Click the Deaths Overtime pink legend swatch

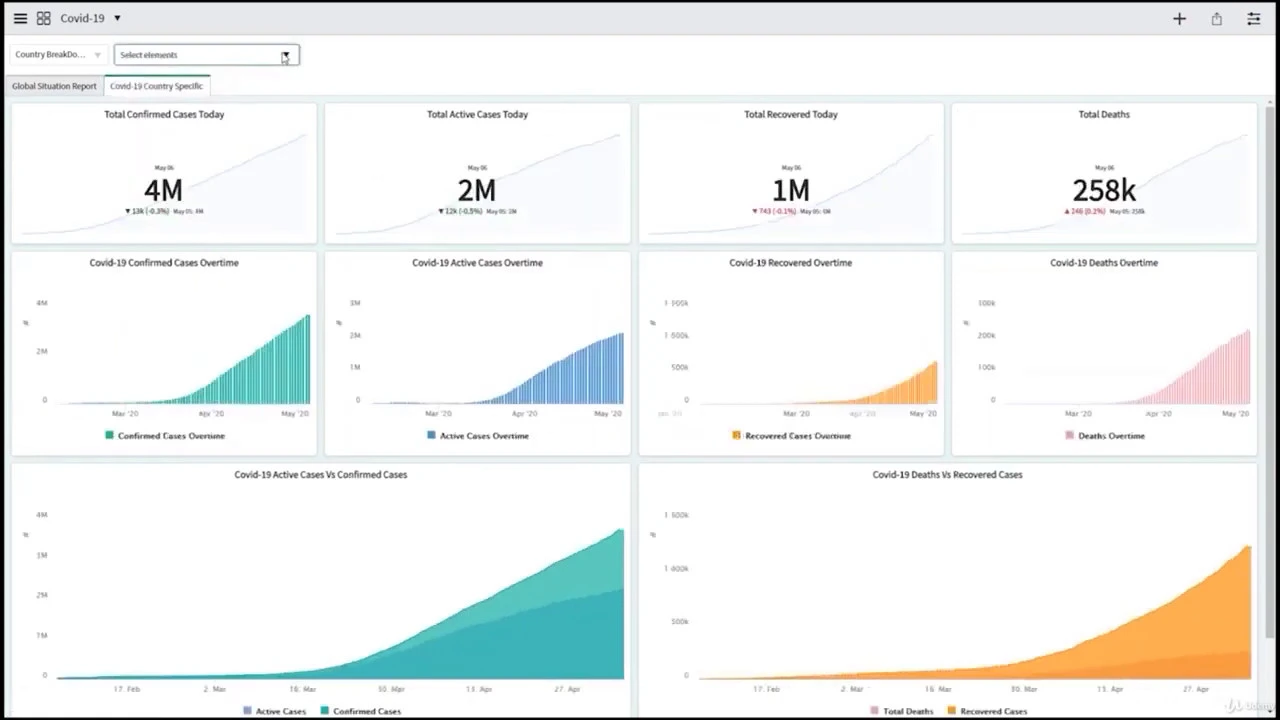[x=1070, y=436]
